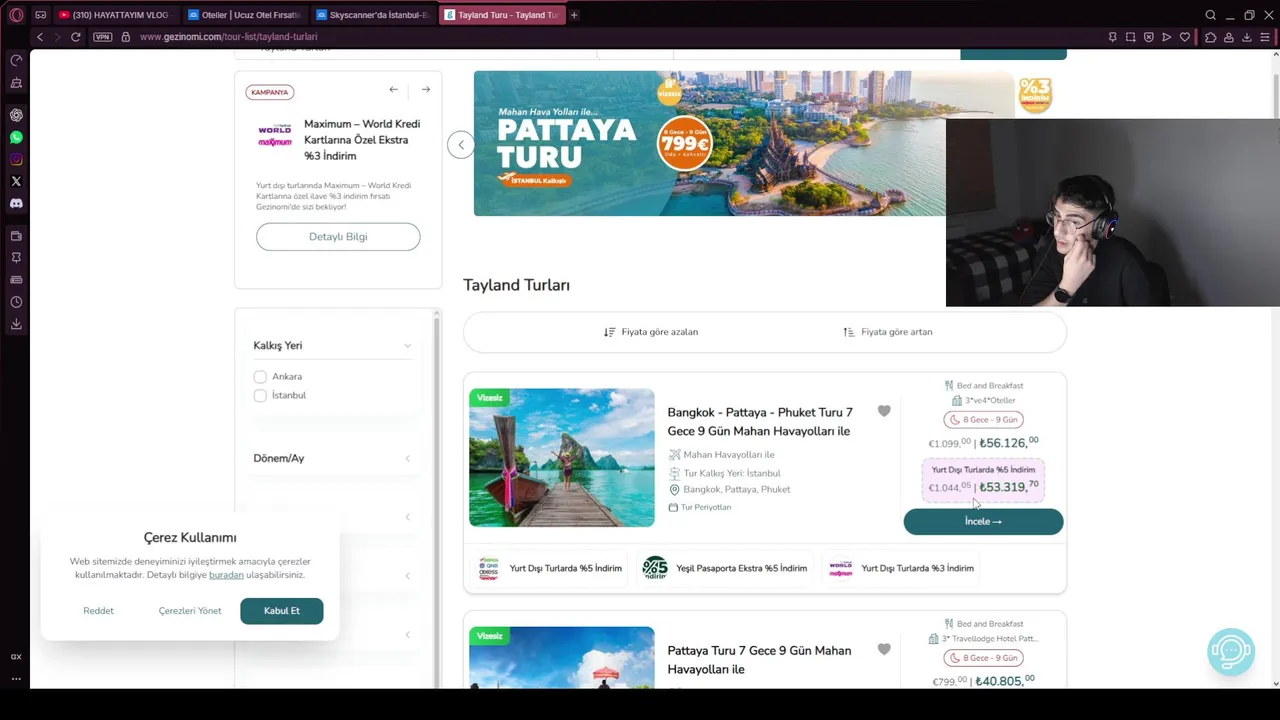The image size is (1280, 720).
Task: Click the gezinomi.com address bar URL
Action: (x=228, y=37)
